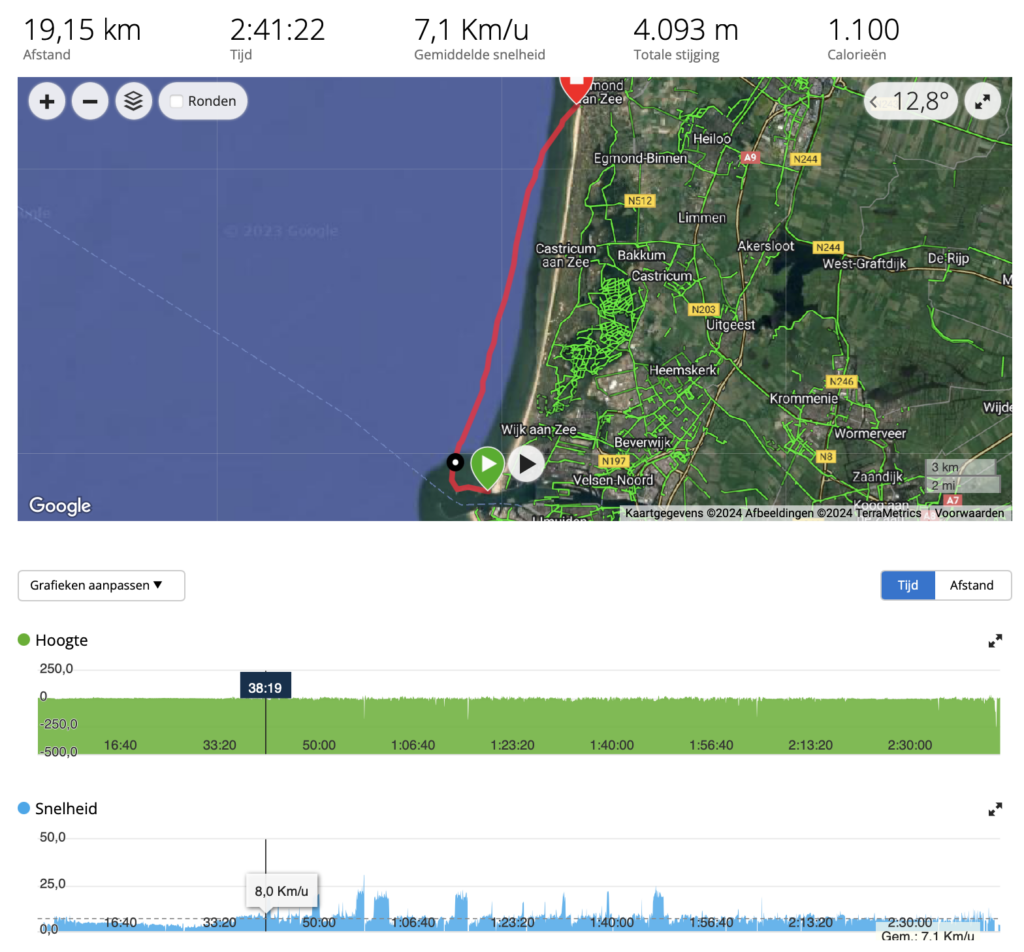Click the N512 road badge on map
1024x952 pixels.
click(x=640, y=201)
